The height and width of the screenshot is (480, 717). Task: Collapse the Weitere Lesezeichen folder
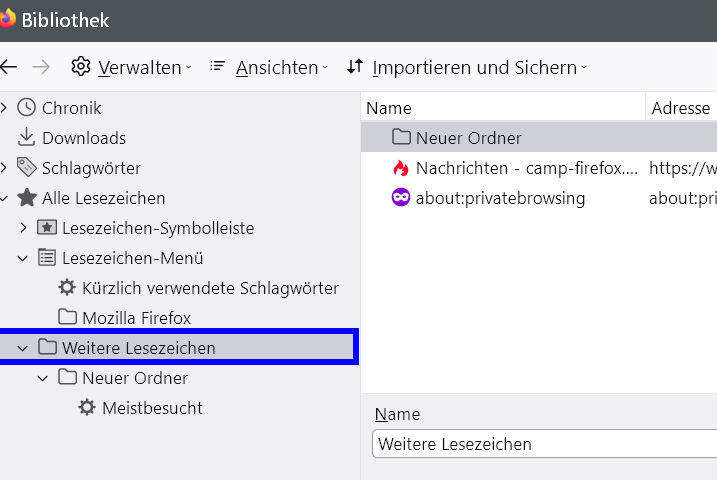(23, 348)
